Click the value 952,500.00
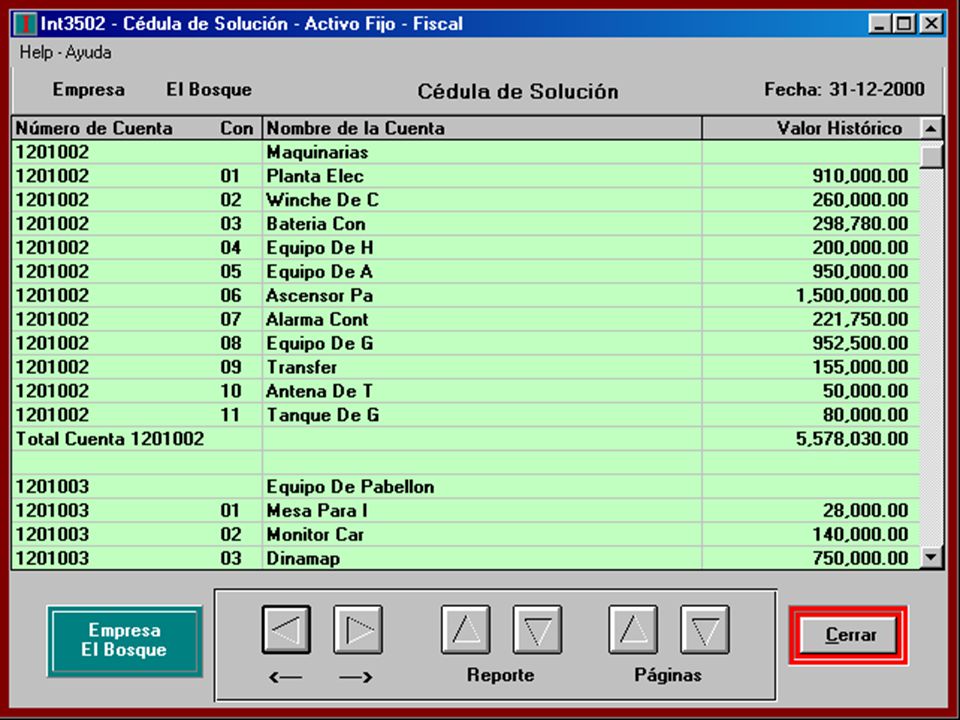This screenshot has height=720, width=960. pos(860,343)
